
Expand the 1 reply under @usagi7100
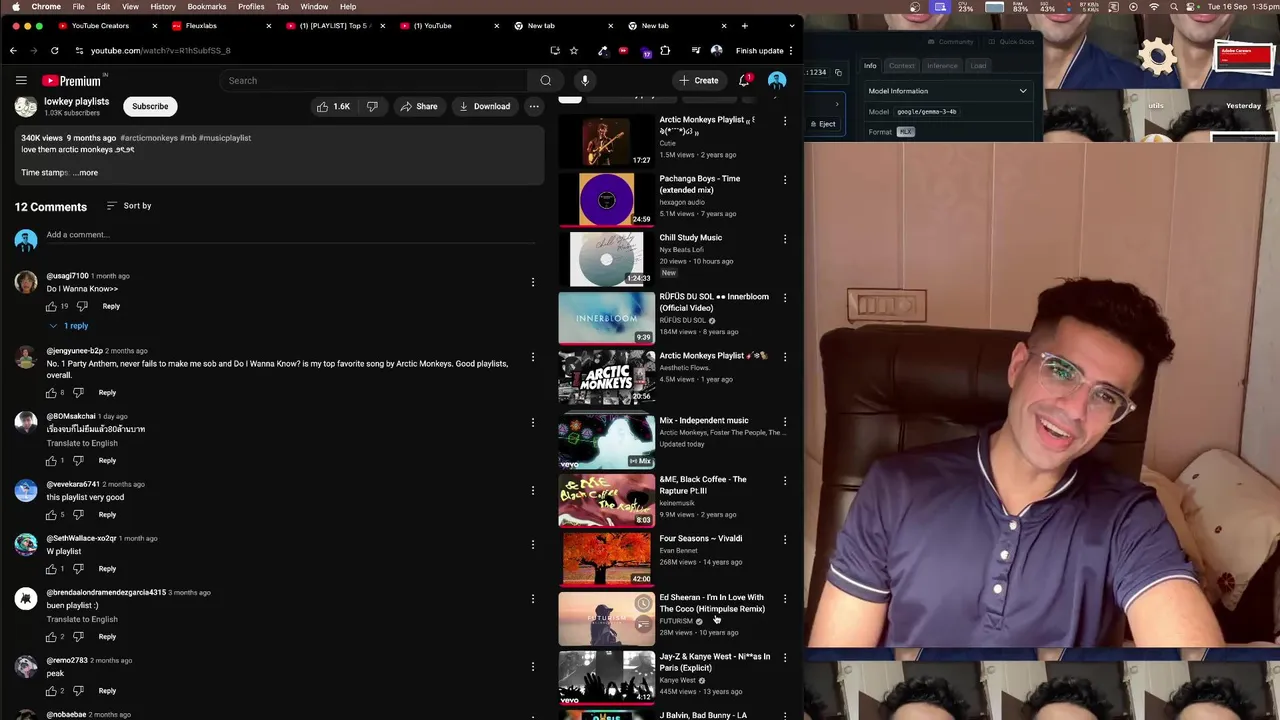69,326
